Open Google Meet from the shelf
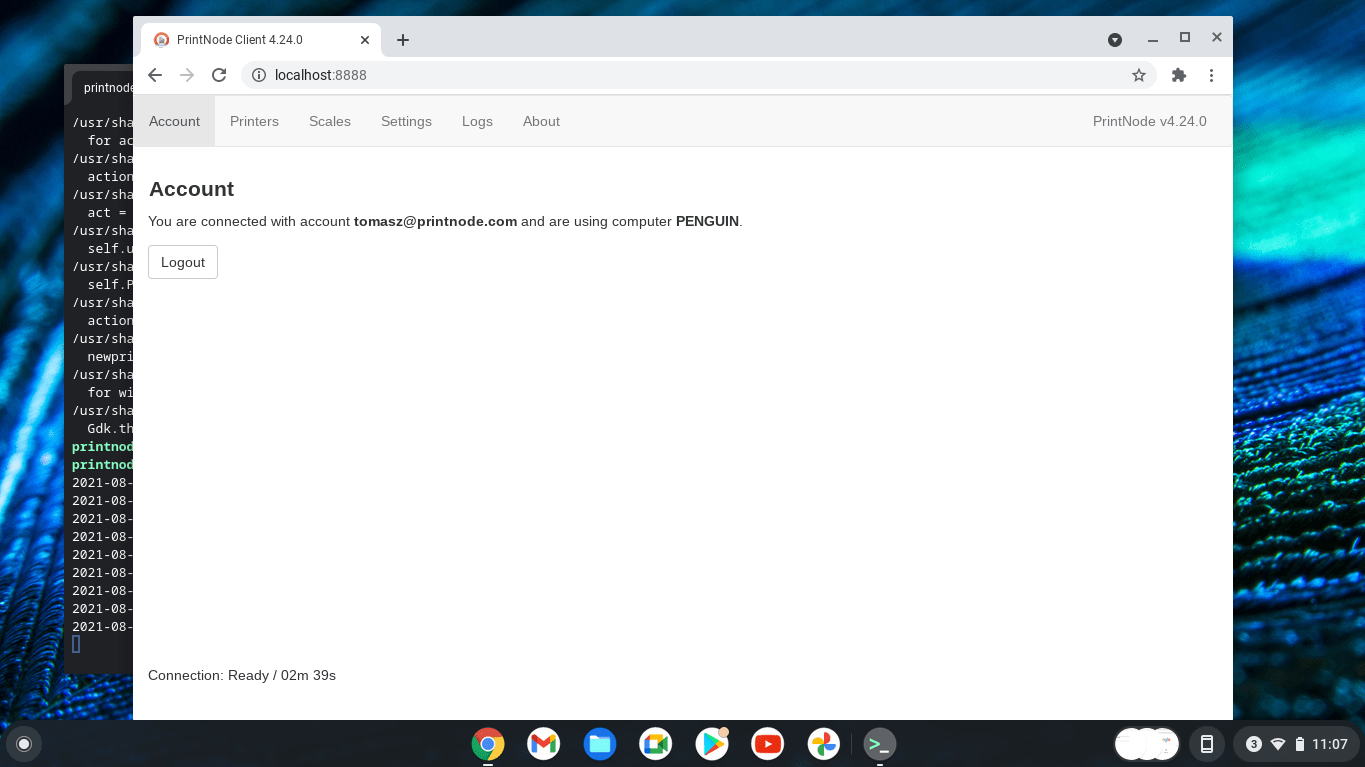 656,743
